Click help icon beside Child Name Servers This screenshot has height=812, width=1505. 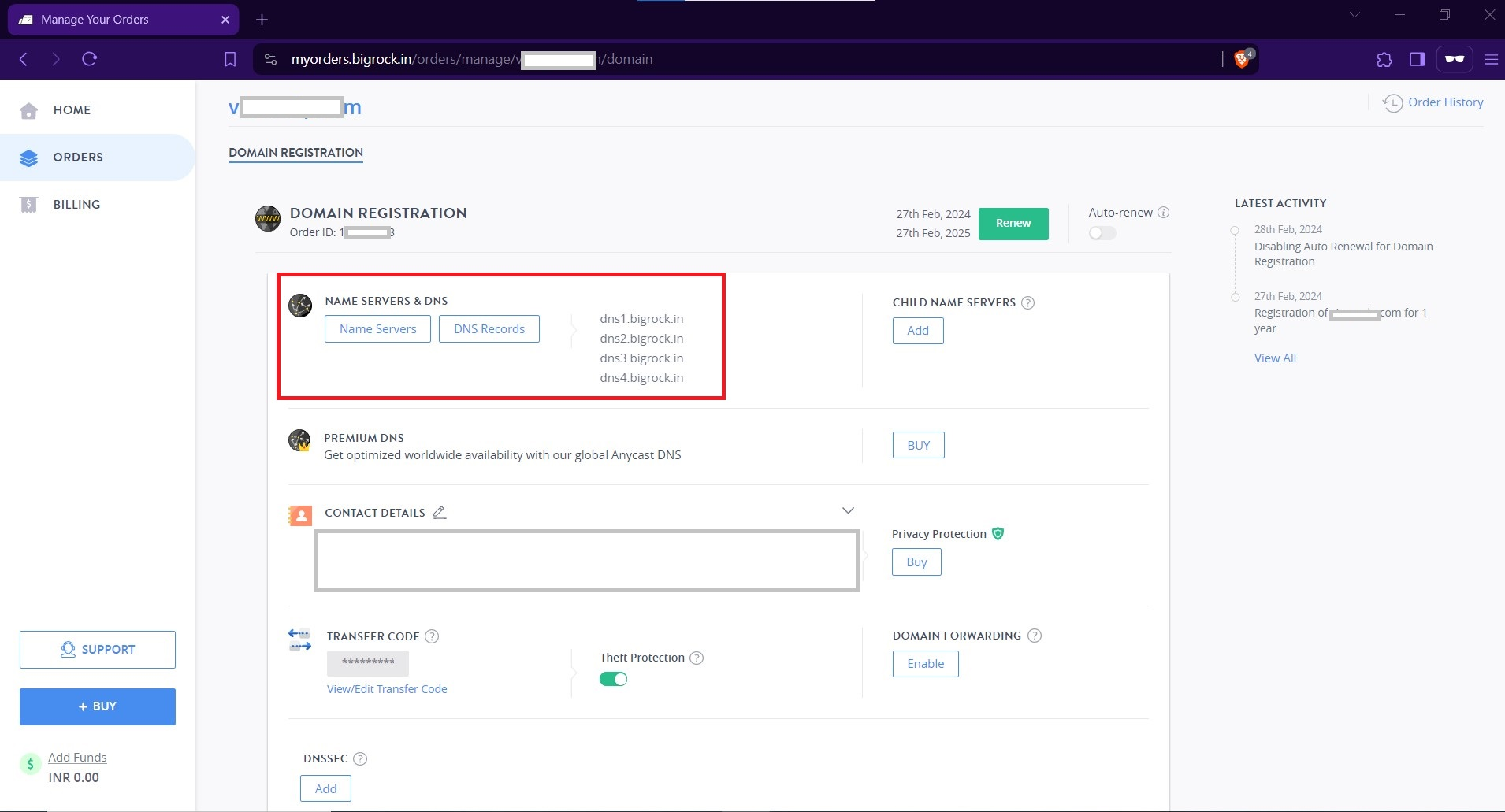pos(1027,303)
